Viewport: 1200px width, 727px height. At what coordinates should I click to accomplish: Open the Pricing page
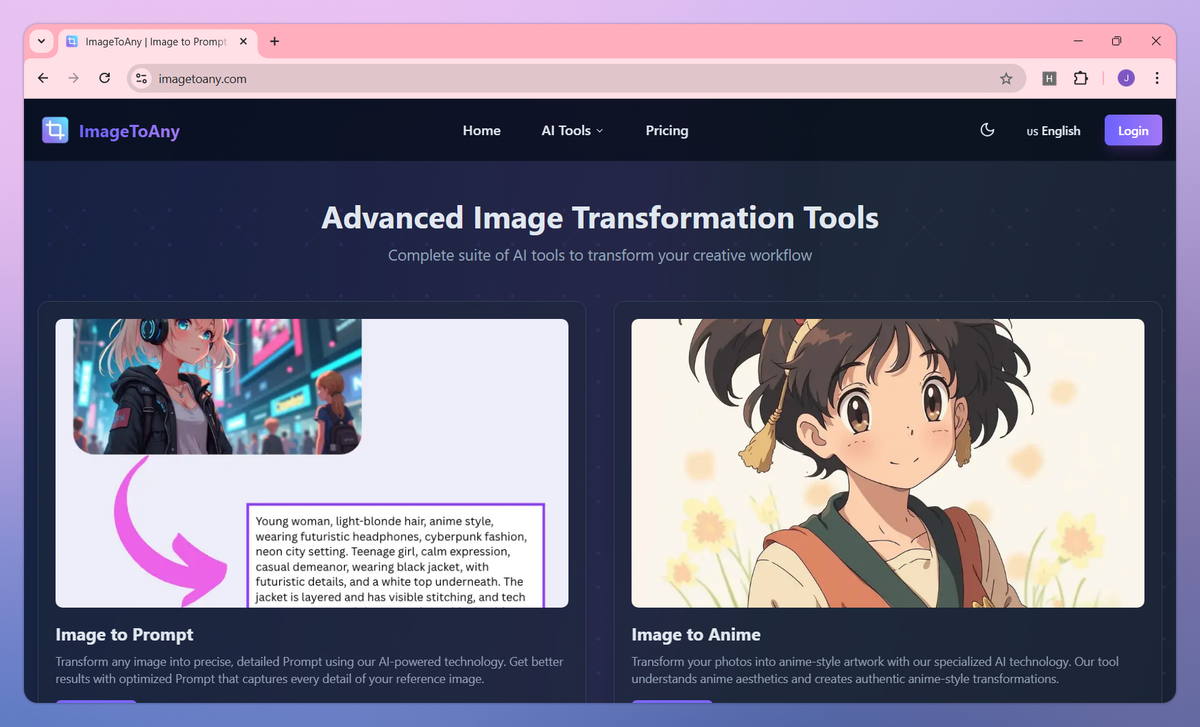(666, 131)
